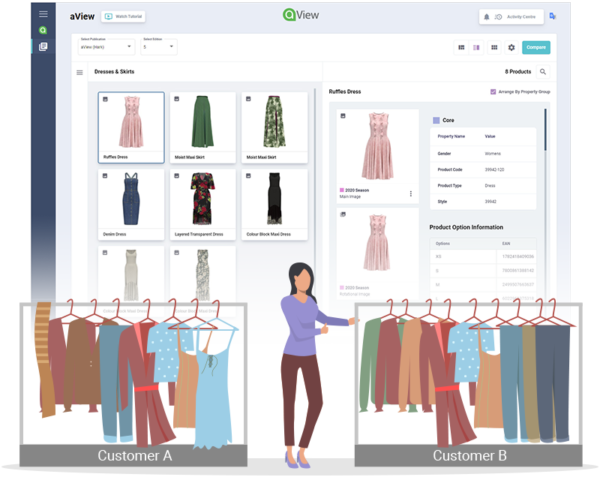Click the EAN column header

click(506, 243)
